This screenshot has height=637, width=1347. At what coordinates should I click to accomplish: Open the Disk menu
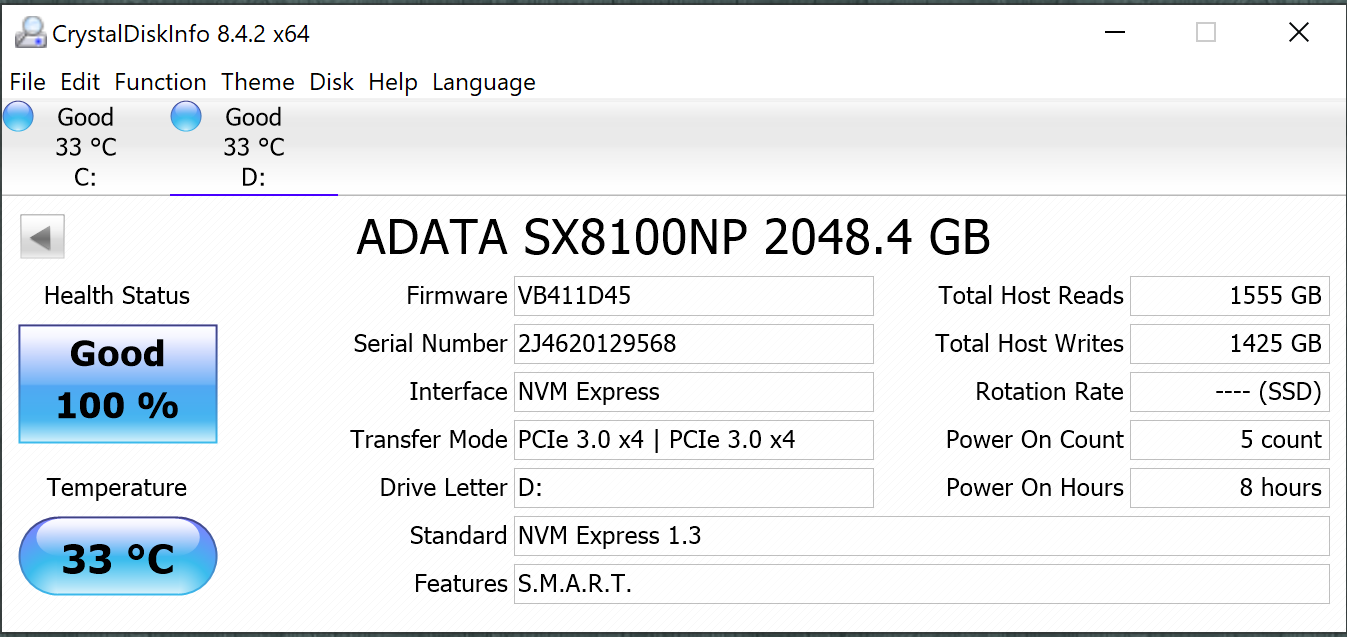click(331, 82)
